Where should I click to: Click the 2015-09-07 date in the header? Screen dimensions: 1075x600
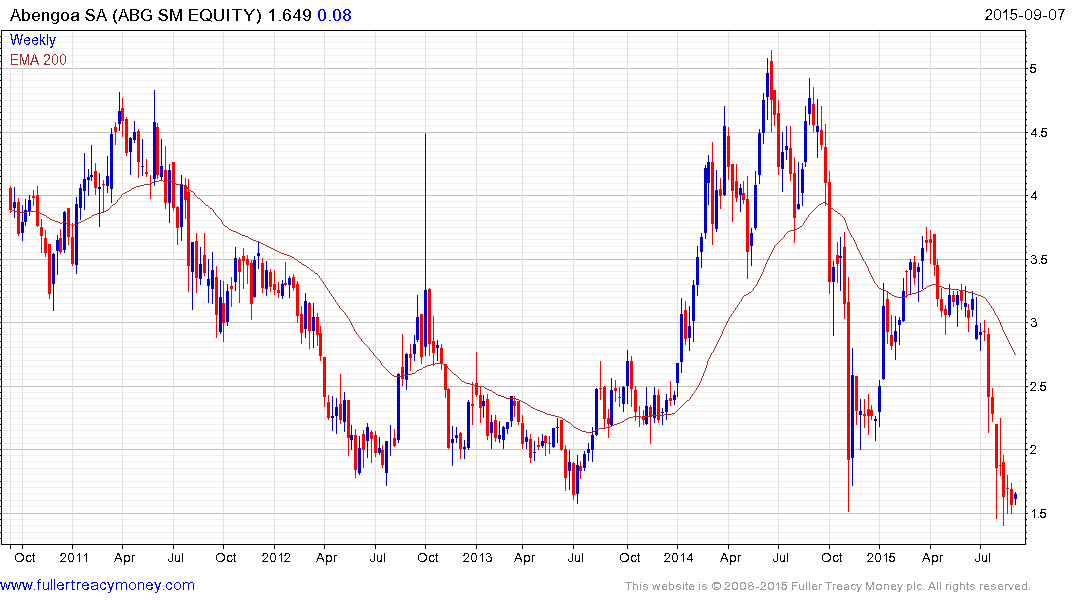tap(1025, 15)
